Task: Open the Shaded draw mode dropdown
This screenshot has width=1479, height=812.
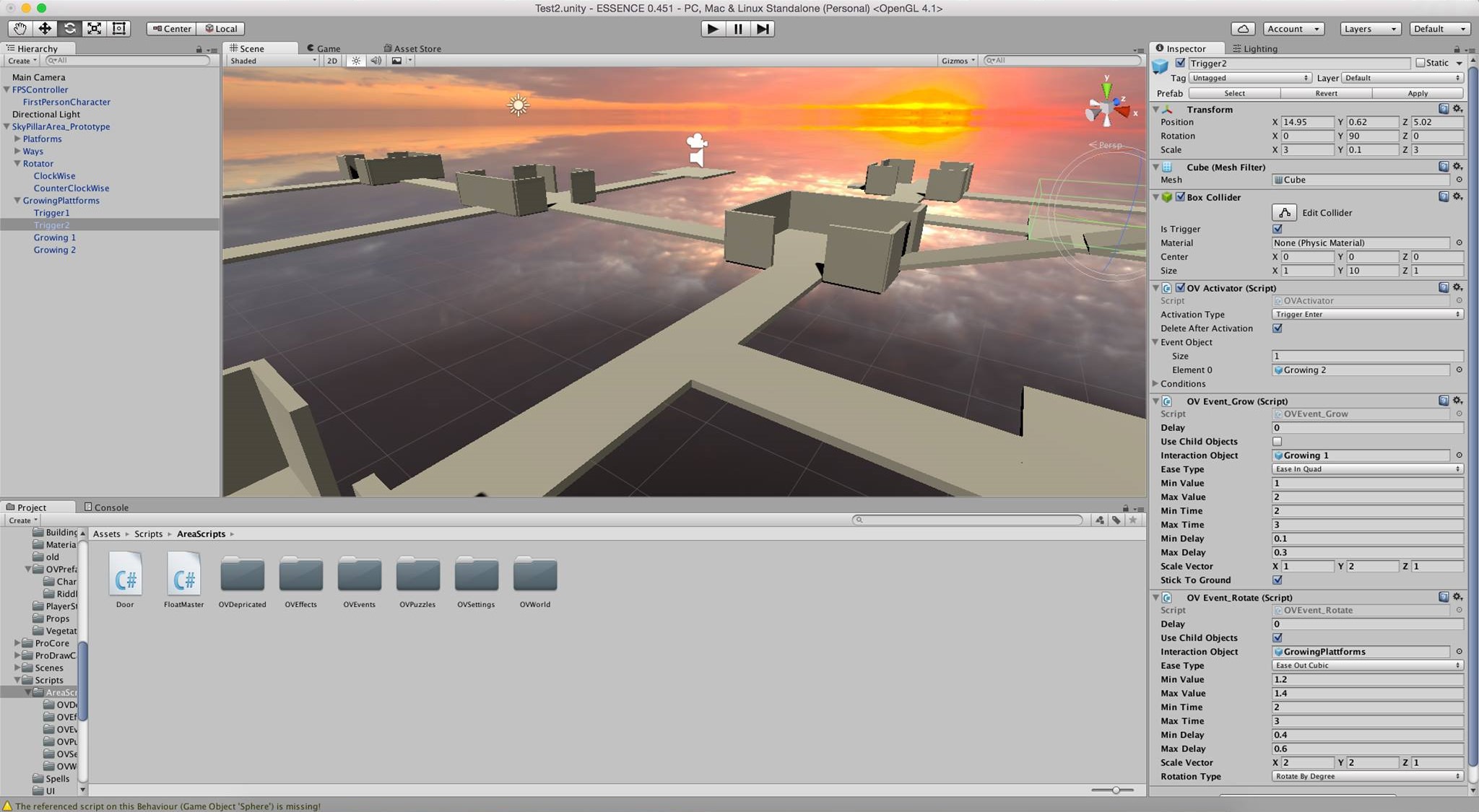Action: 272,61
